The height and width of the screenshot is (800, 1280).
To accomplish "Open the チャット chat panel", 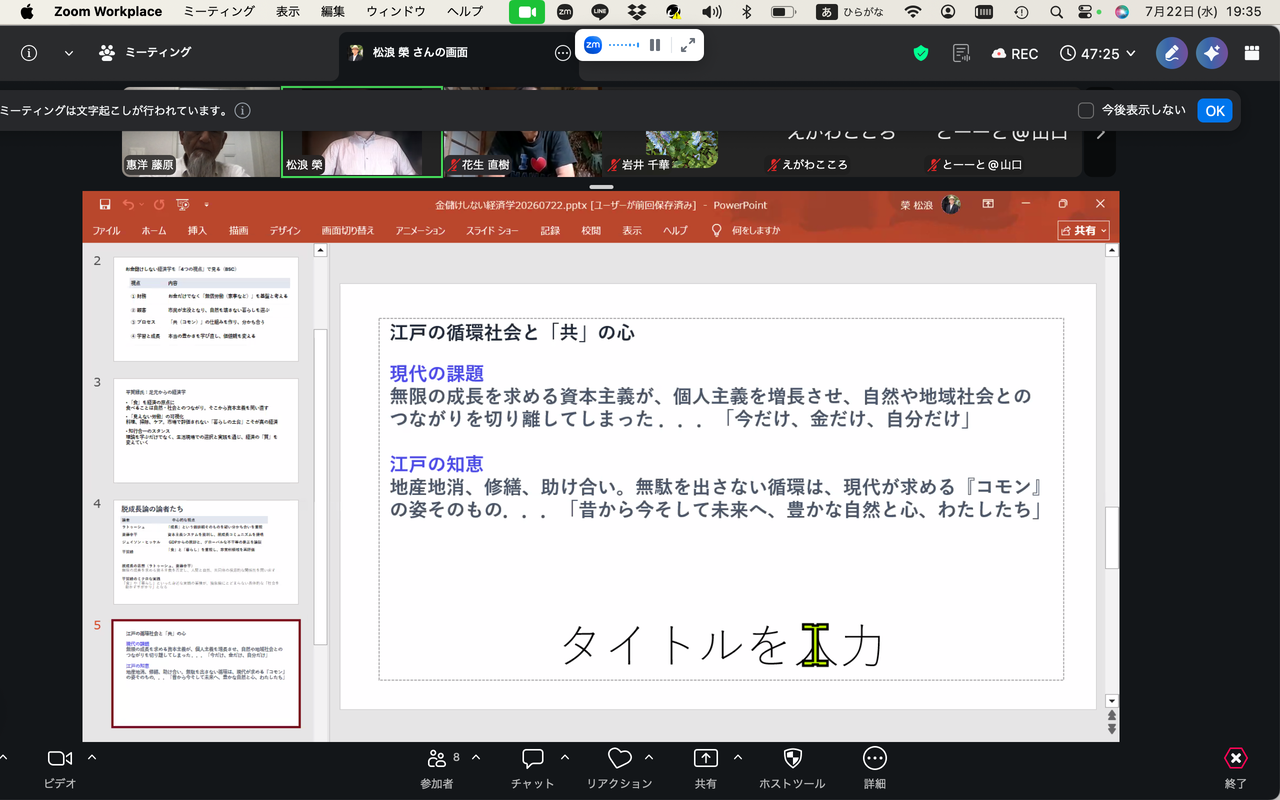I will (532, 769).
